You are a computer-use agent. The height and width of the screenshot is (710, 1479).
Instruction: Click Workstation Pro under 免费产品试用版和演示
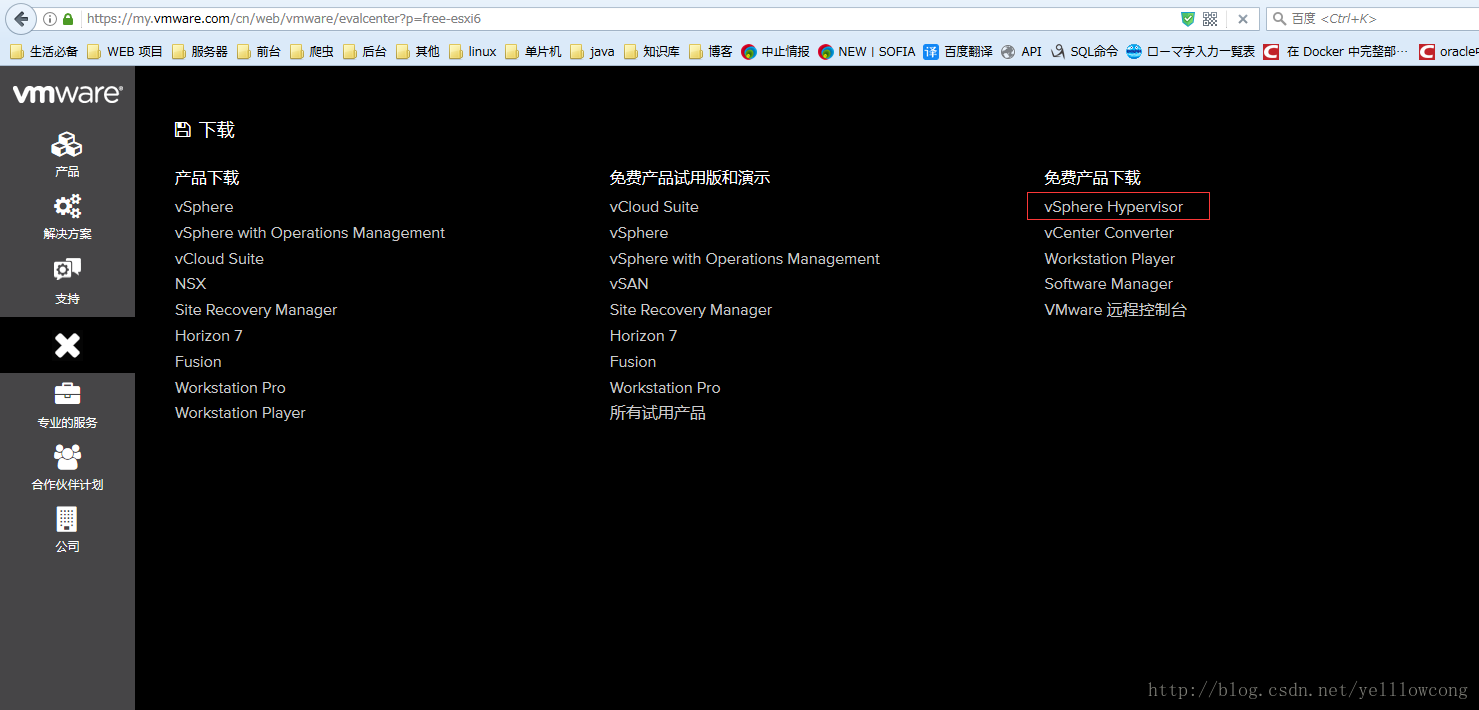pyautogui.click(x=665, y=388)
